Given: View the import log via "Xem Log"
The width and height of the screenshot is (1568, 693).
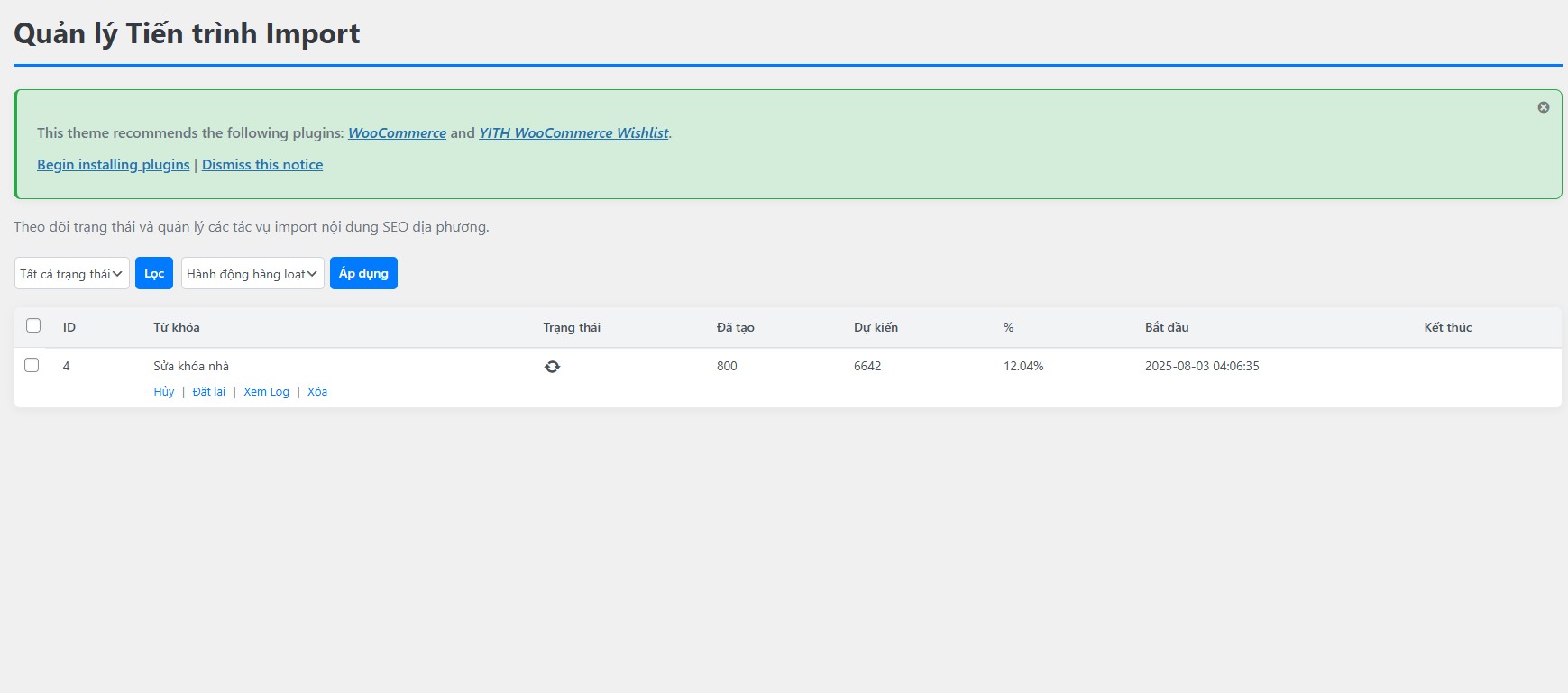Looking at the screenshot, I should (266, 392).
